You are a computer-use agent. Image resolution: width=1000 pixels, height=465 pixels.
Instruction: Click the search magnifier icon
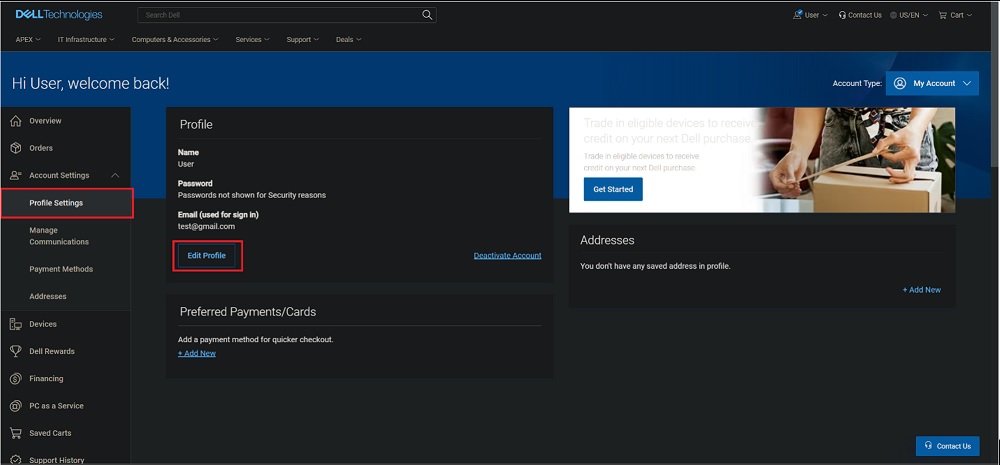point(427,15)
